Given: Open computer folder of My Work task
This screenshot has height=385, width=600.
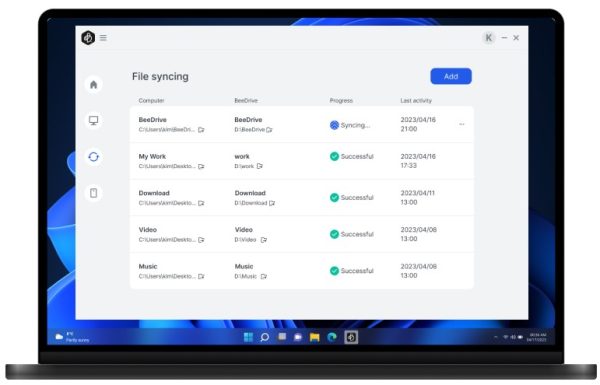Looking at the screenshot, I should coord(201,166).
